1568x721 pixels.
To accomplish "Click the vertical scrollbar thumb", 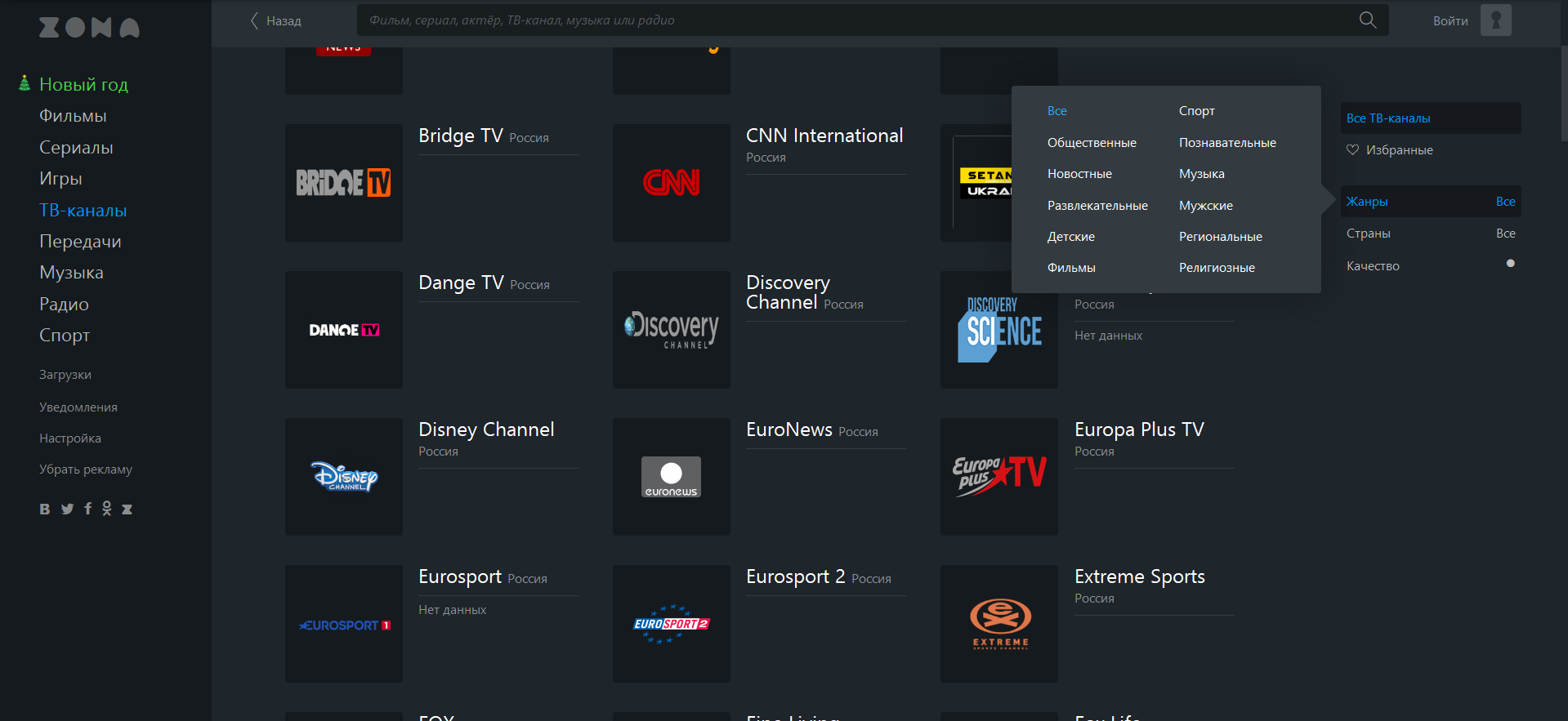I will [x=1564, y=94].
